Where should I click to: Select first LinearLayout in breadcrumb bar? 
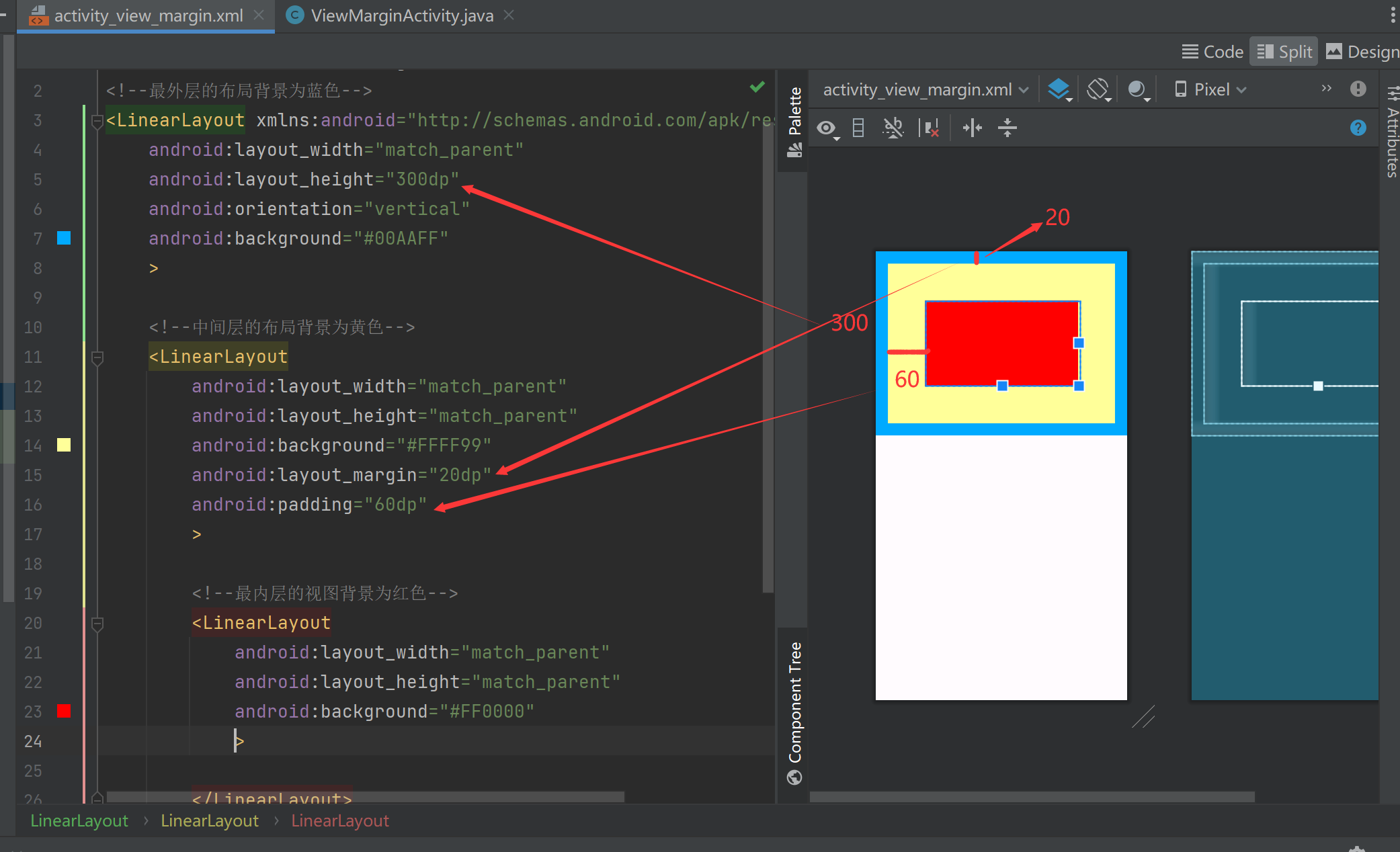coord(79,820)
